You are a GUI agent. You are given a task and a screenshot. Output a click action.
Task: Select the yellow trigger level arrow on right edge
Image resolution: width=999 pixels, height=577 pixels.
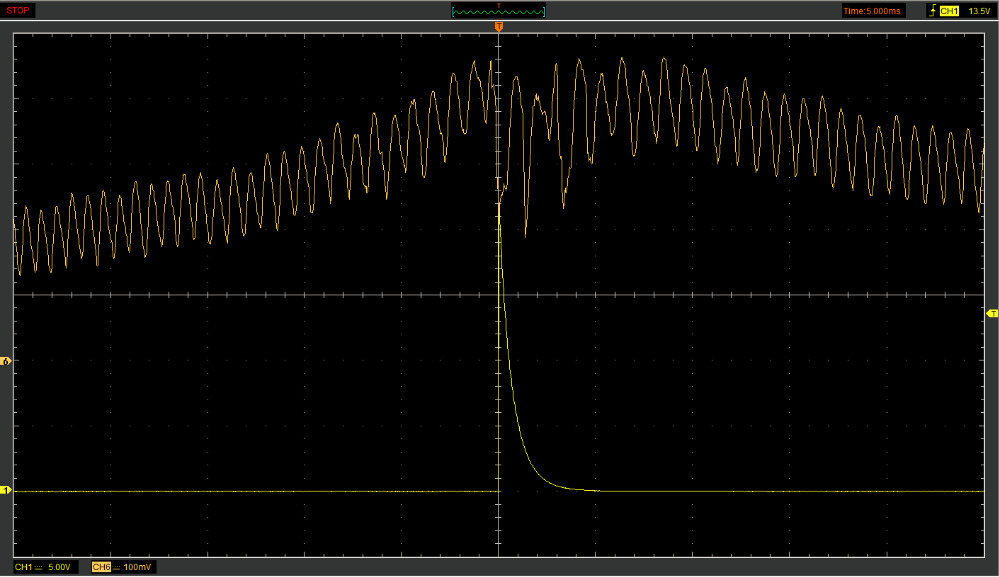[991, 314]
